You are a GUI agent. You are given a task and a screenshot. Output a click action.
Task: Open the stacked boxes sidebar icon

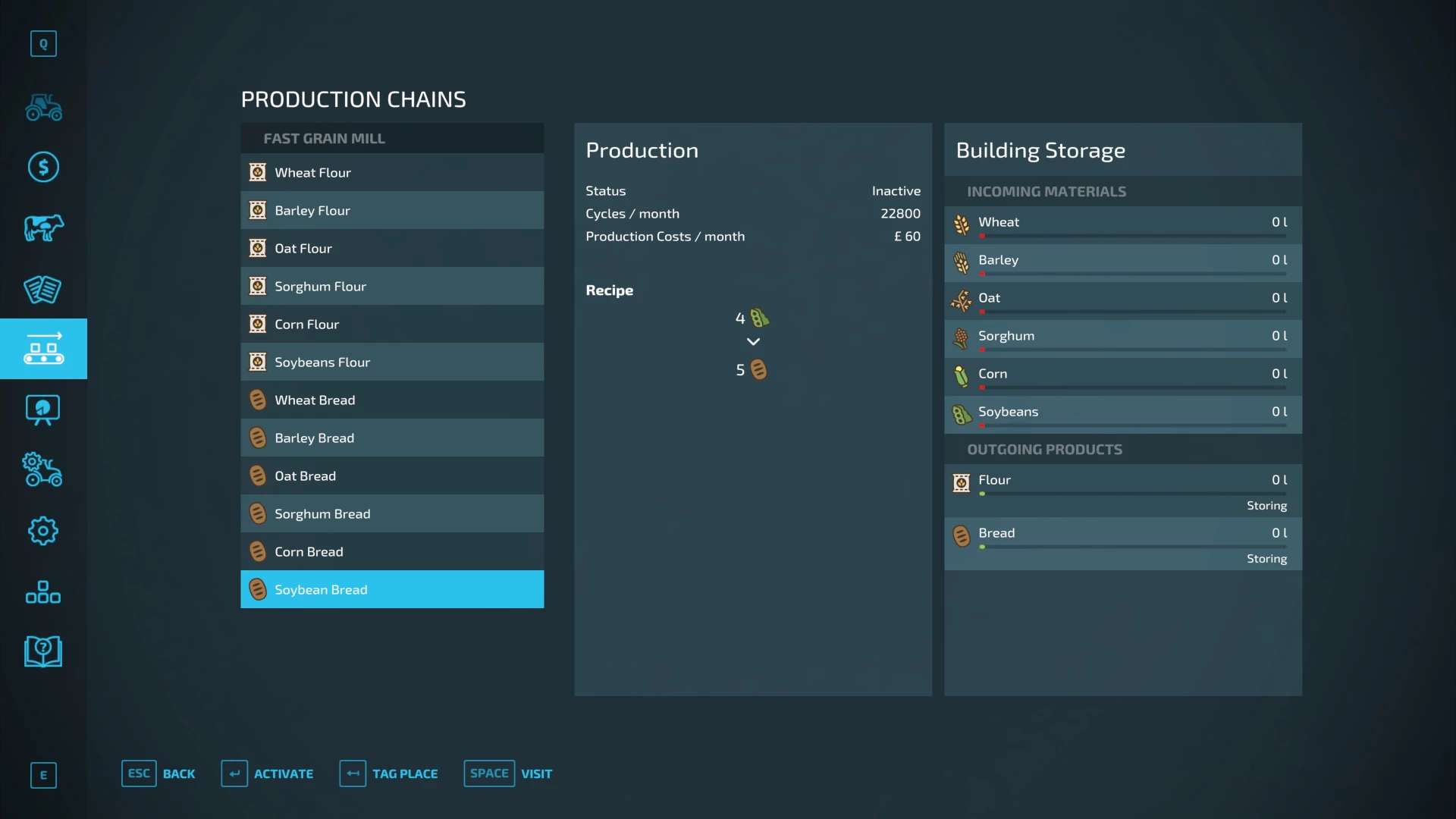(x=43, y=591)
